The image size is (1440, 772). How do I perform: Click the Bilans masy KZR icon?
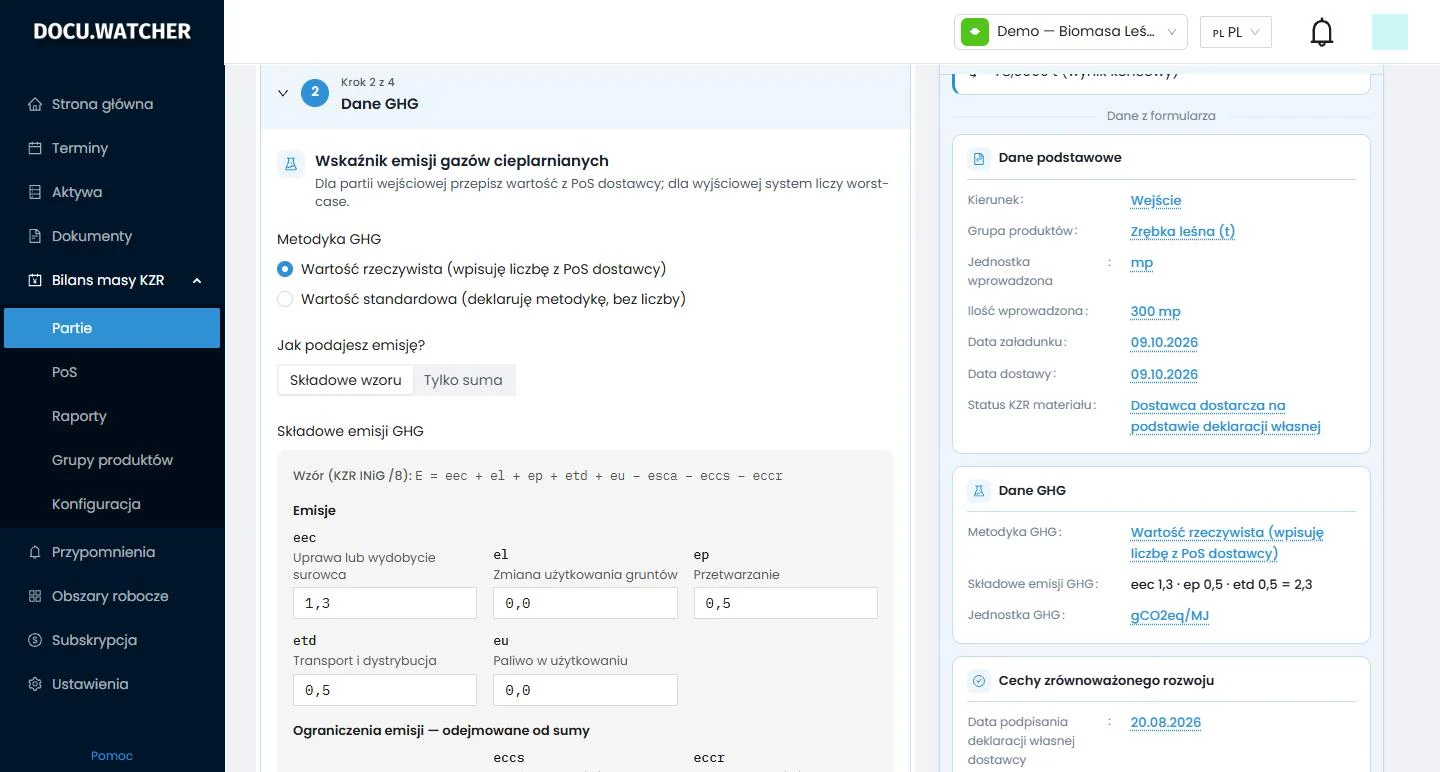[x=35, y=280]
